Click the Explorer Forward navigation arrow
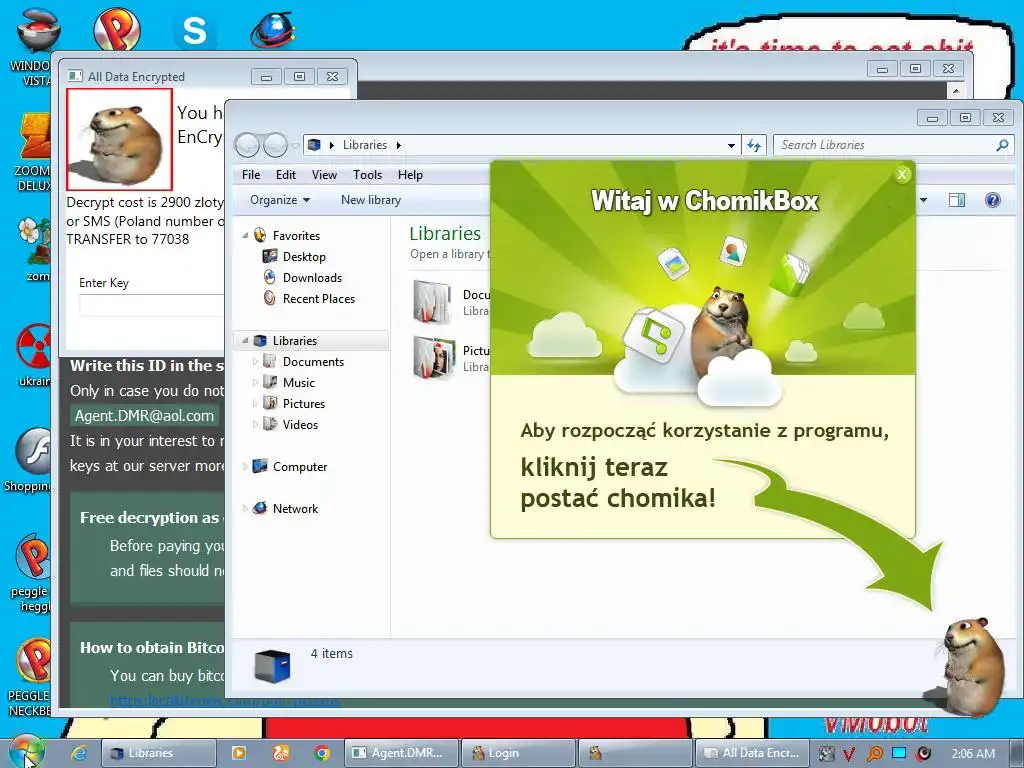The image size is (1024, 768). click(275, 144)
